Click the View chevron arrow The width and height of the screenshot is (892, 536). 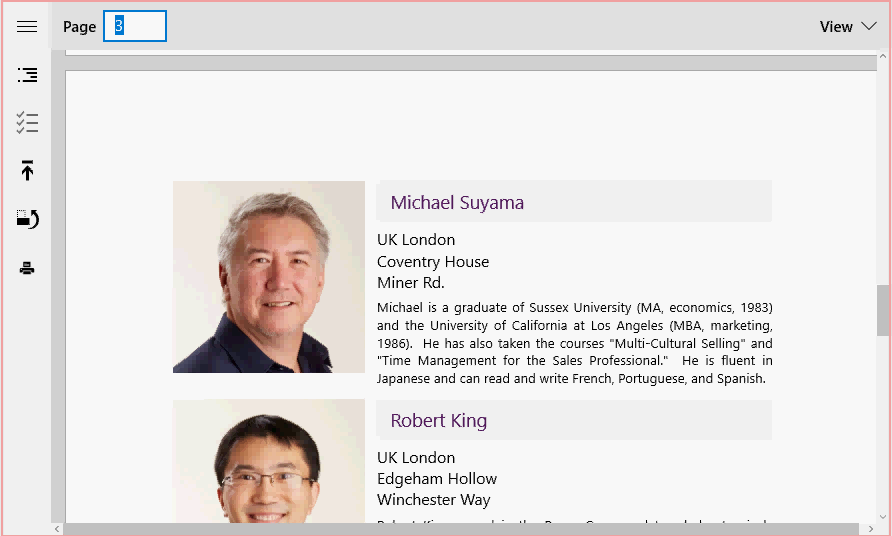[868, 26]
